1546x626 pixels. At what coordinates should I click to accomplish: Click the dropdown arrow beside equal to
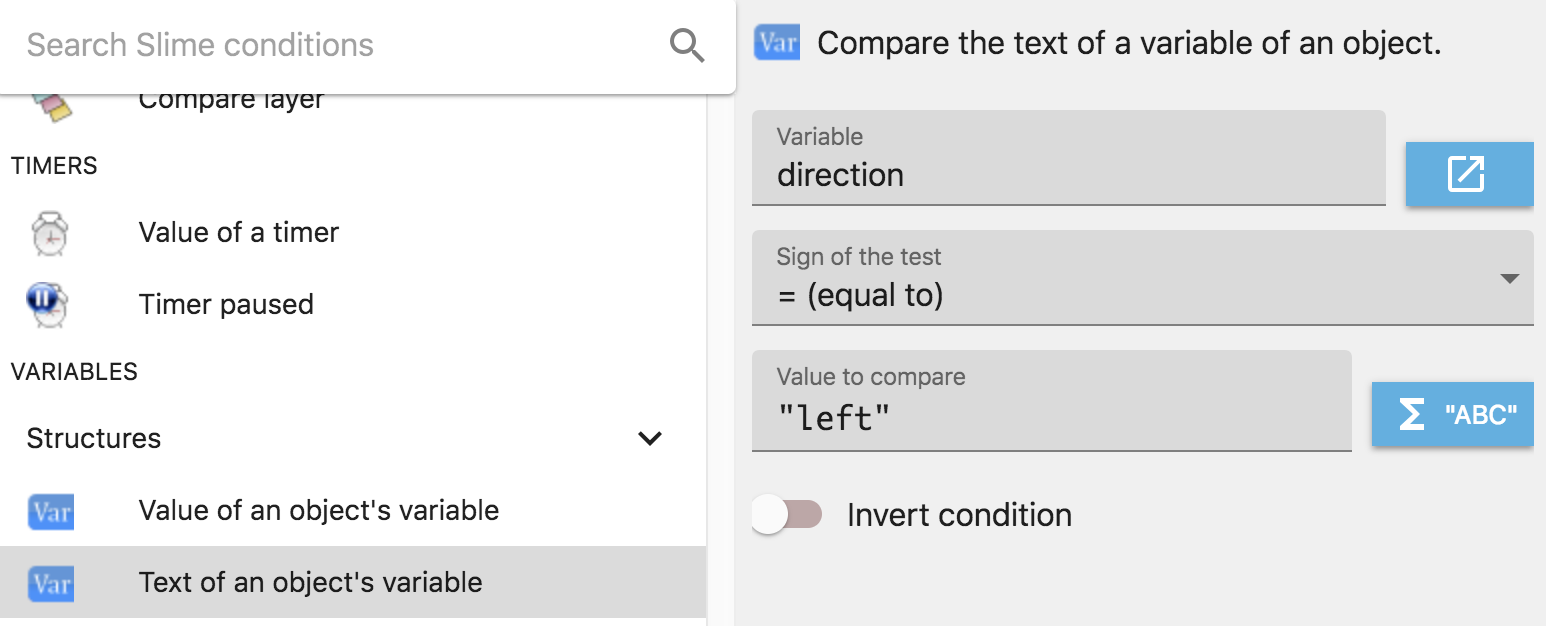pyautogui.click(x=1510, y=279)
